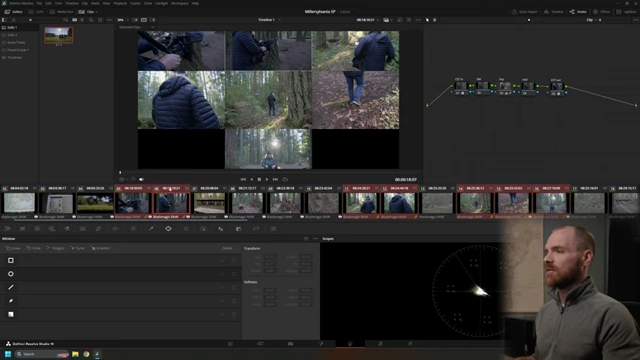Mute the viewer audio speaker icon

click(x=141, y=179)
